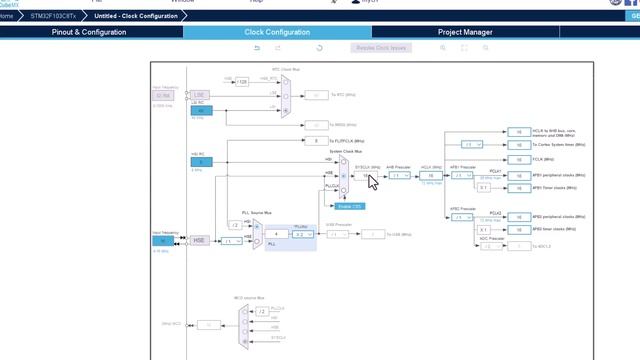
Task: Open the Cortex System timer divider dropdown
Action: [x=472, y=144]
